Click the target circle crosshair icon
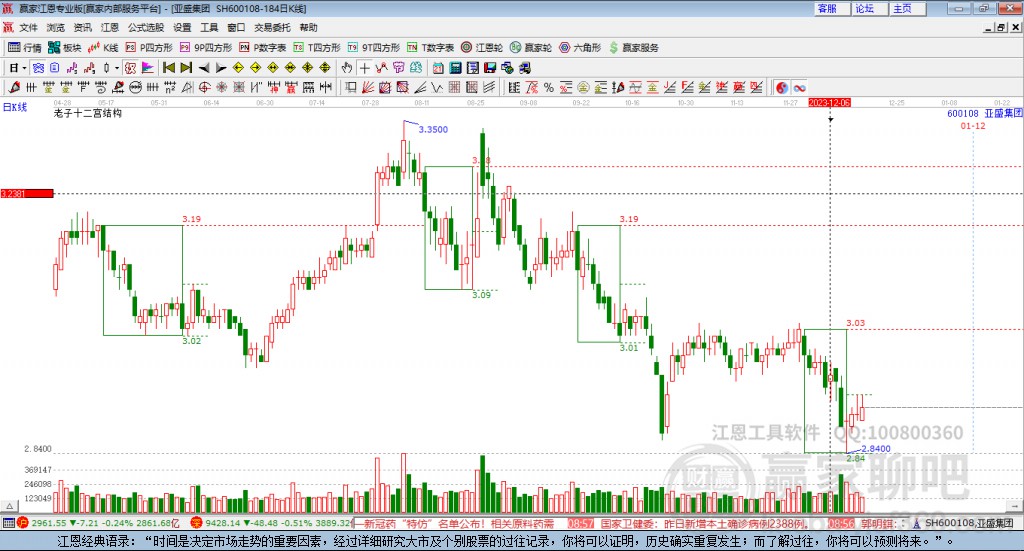 [204, 87]
